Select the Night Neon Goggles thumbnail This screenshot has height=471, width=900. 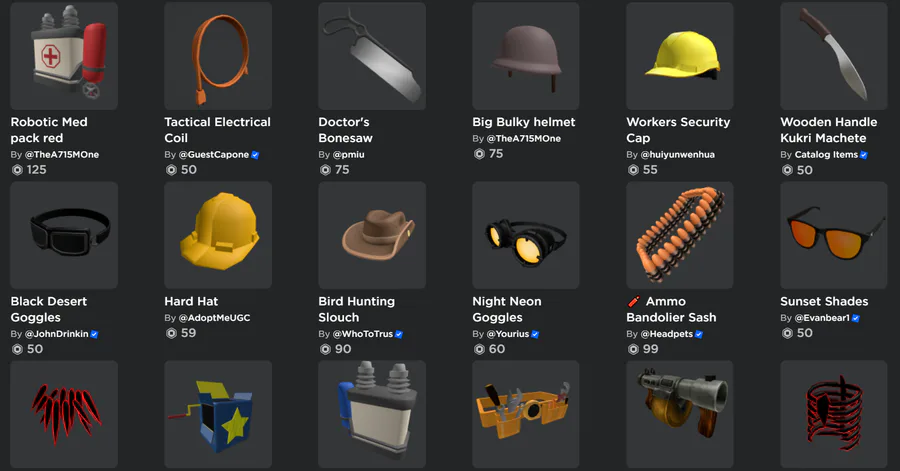pyautogui.click(x=526, y=235)
